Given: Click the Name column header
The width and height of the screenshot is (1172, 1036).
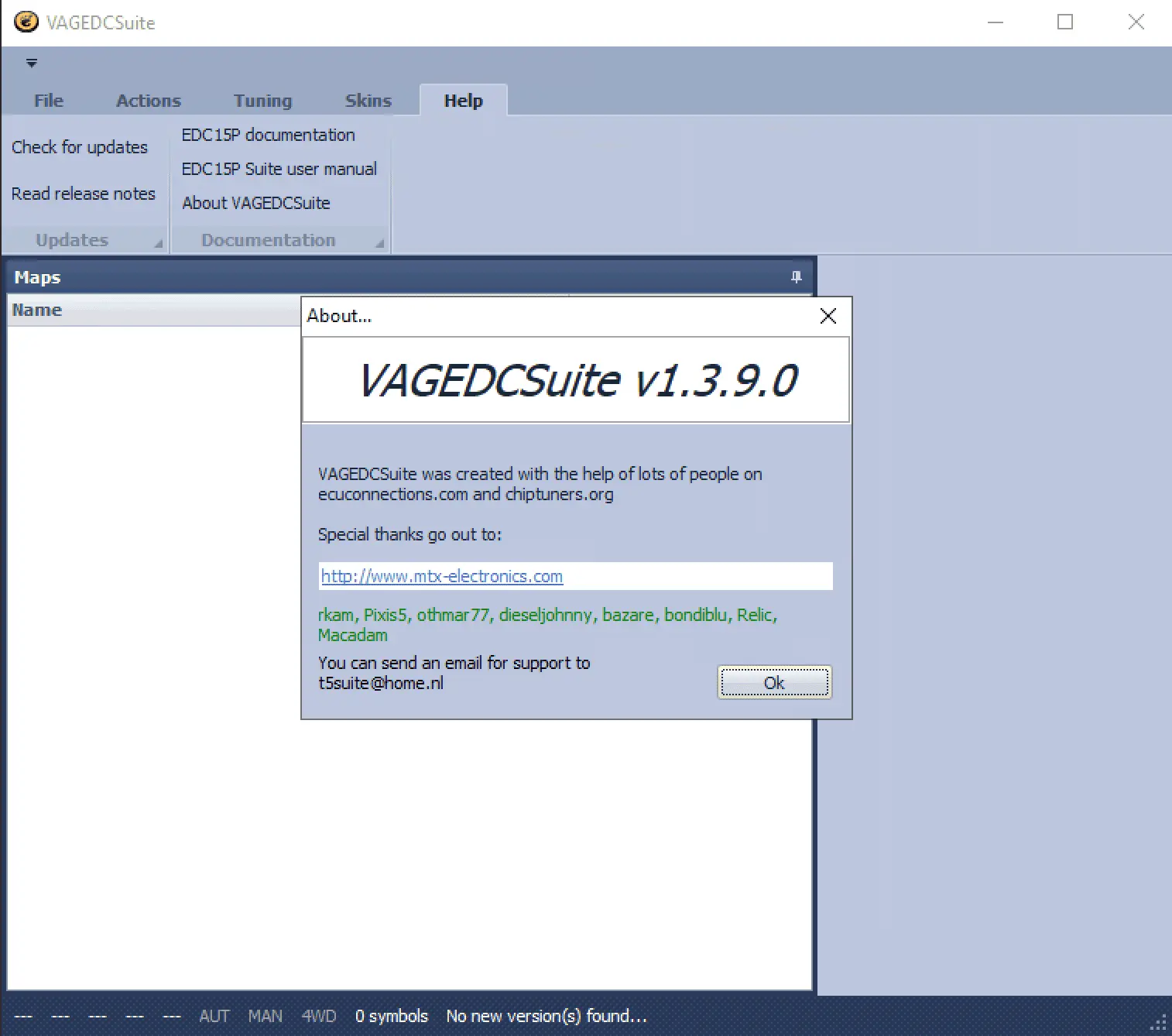Looking at the screenshot, I should coord(153,310).
